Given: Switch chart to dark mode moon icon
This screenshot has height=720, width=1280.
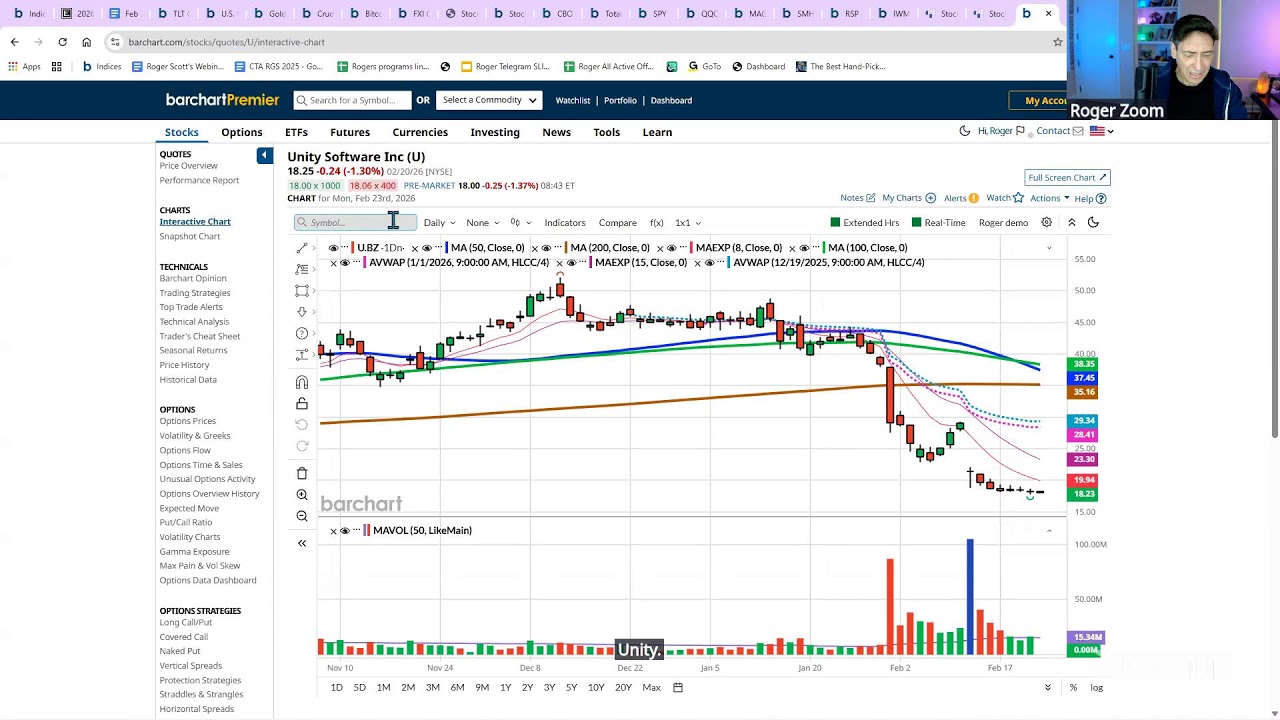Looking at the screenshot, I should pyautogui.click(x=1093, y=222).
